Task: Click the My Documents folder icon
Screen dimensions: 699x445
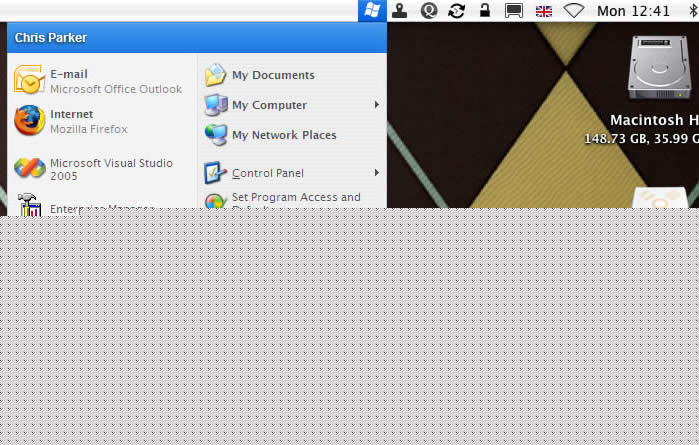Action: (216, 75)
